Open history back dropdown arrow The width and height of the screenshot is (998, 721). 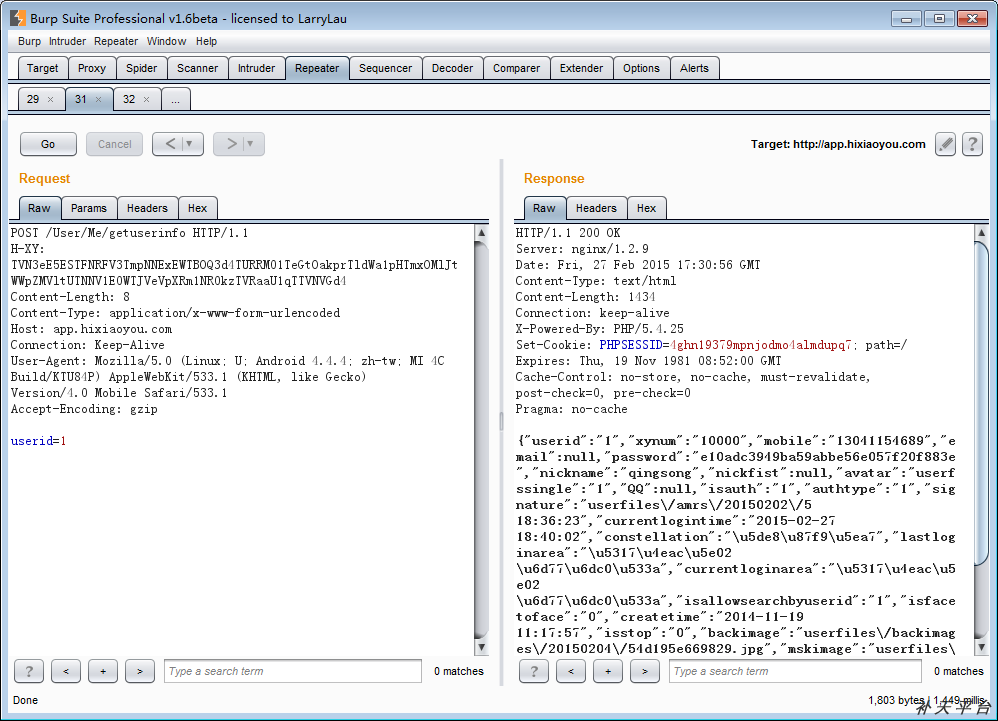pos(189,144)
